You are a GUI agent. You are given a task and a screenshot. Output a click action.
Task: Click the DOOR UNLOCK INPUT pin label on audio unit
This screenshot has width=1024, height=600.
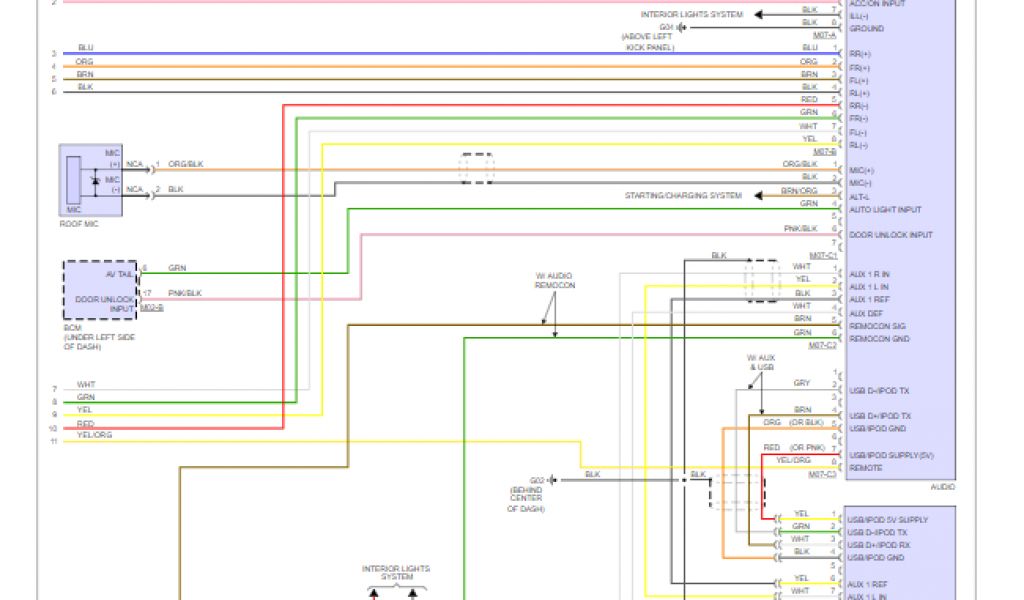pos(891,235)
